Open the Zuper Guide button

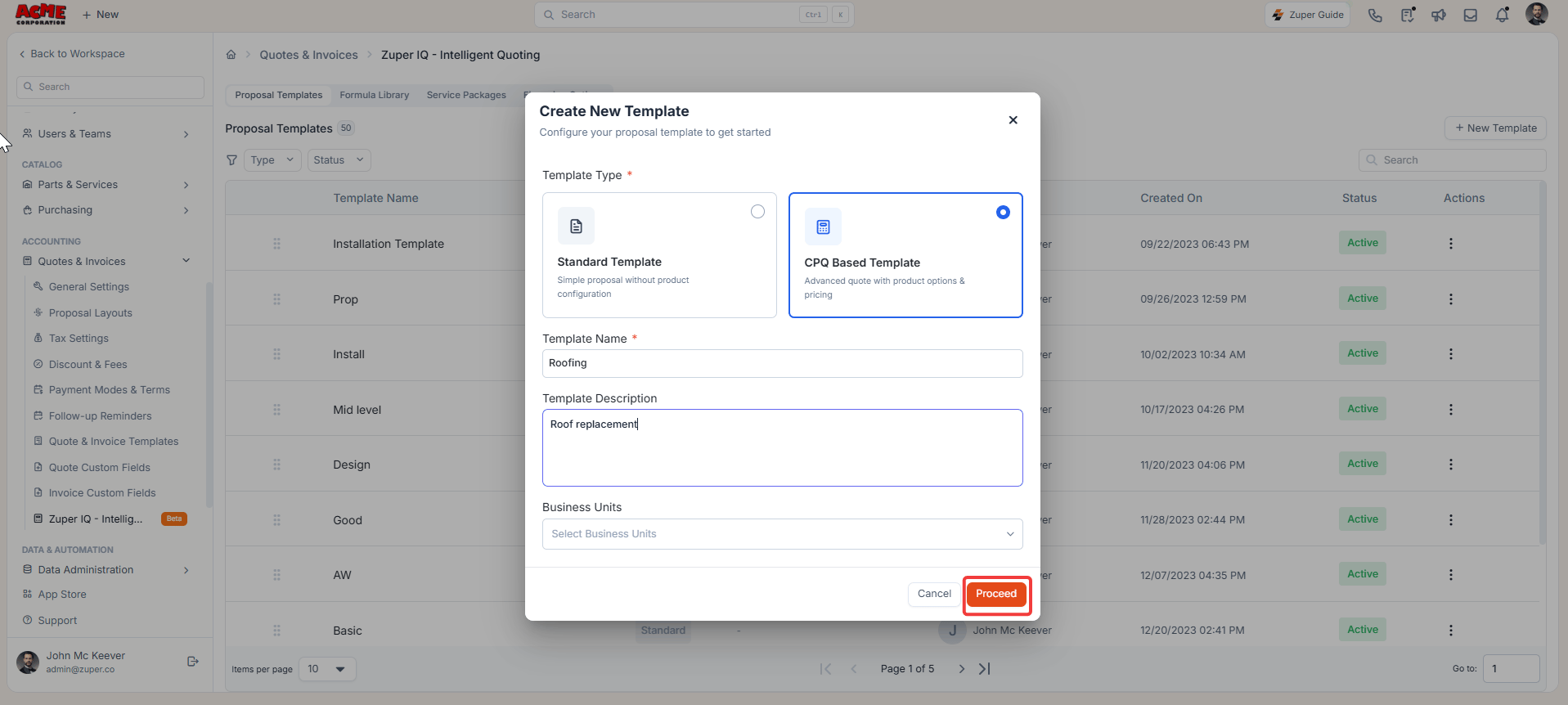coord(1308,15)
